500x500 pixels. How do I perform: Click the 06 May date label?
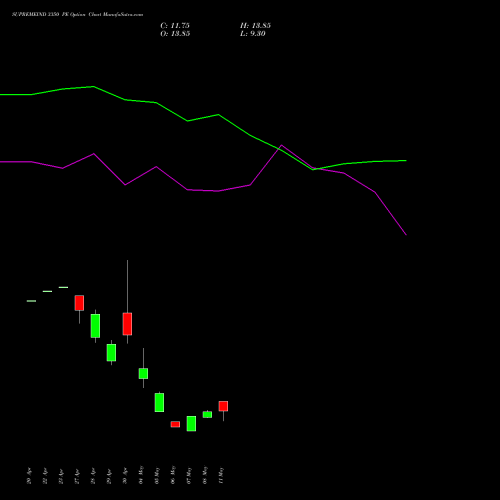pyautogui.click(x=173, y=475)
